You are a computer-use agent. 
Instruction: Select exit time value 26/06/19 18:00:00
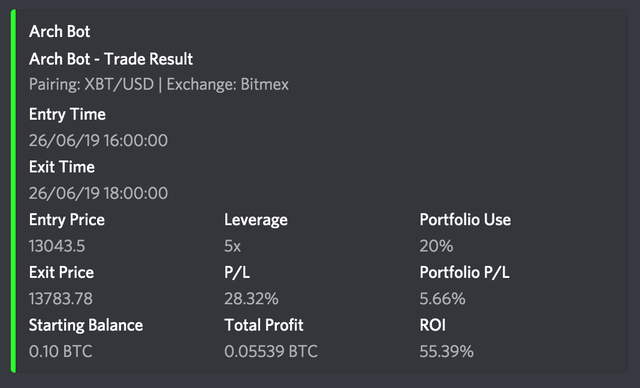(98, 193)
